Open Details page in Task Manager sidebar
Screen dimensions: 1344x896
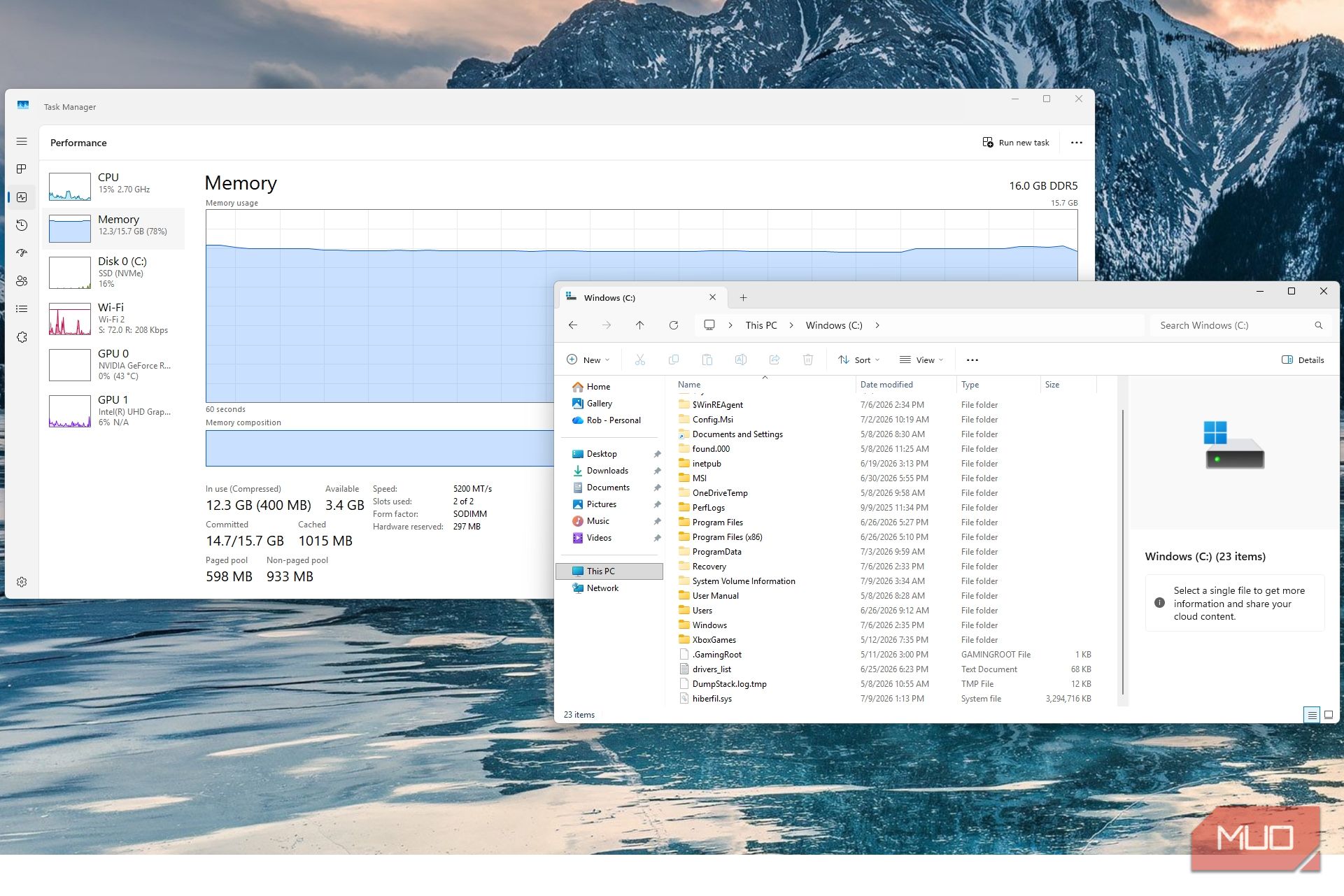(22, 309)
